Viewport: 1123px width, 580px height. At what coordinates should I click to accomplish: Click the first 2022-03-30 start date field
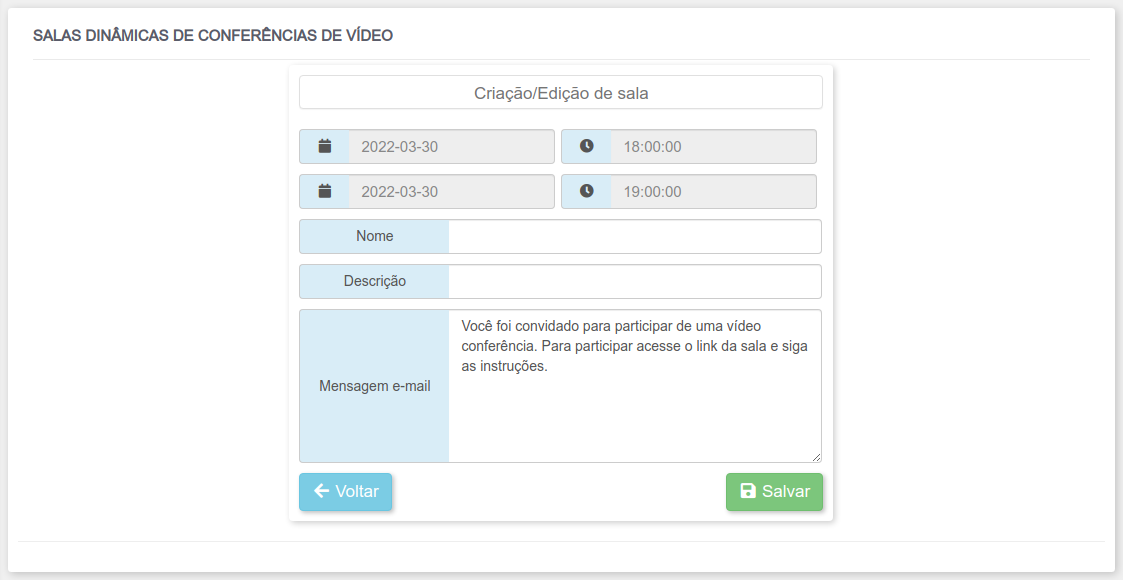(x=451, y=147)
